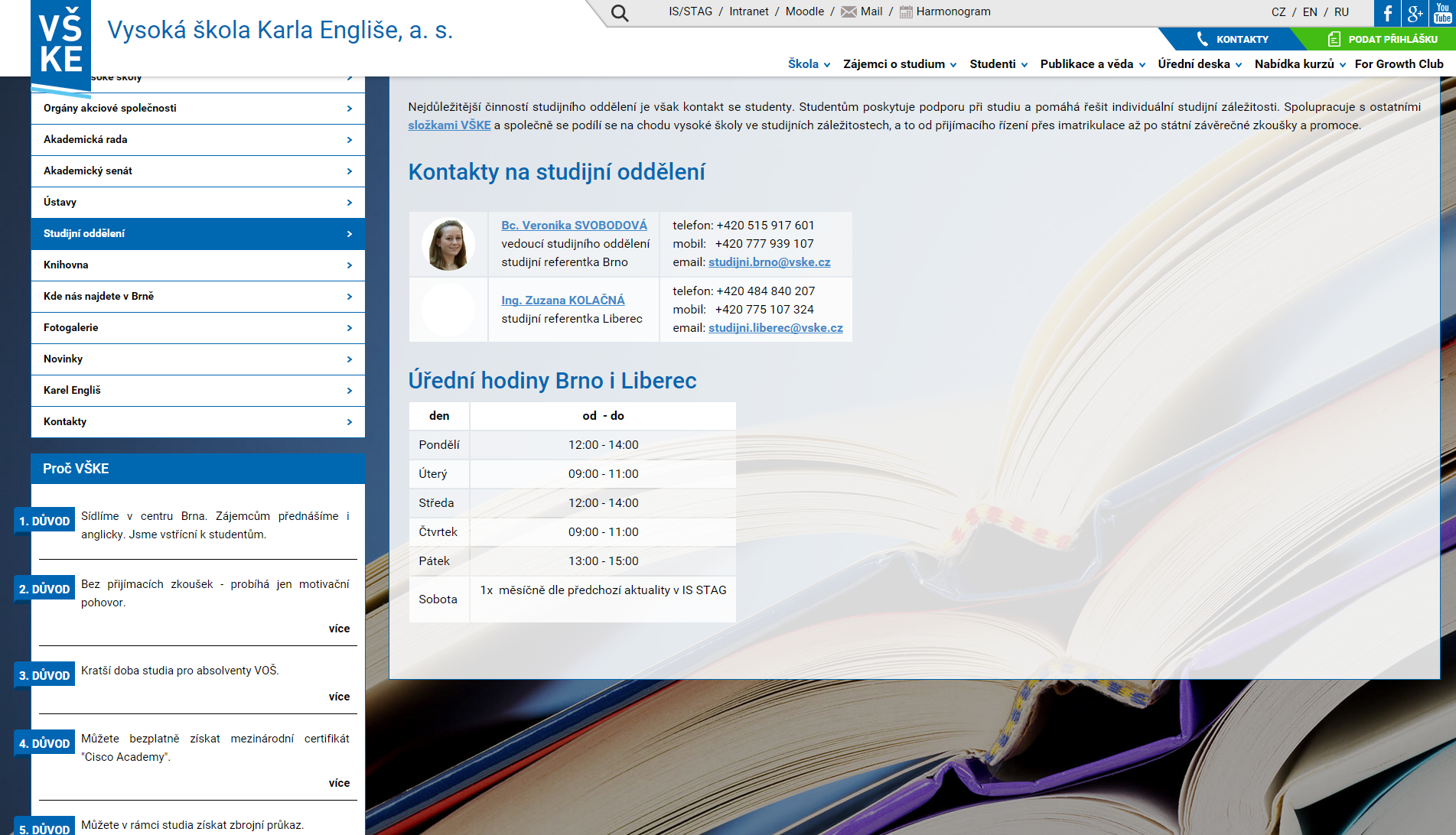Click the Pátek 13:00 - 15:00 hours cell
This screenshot has width=1456, height=835.
[603, 561]
